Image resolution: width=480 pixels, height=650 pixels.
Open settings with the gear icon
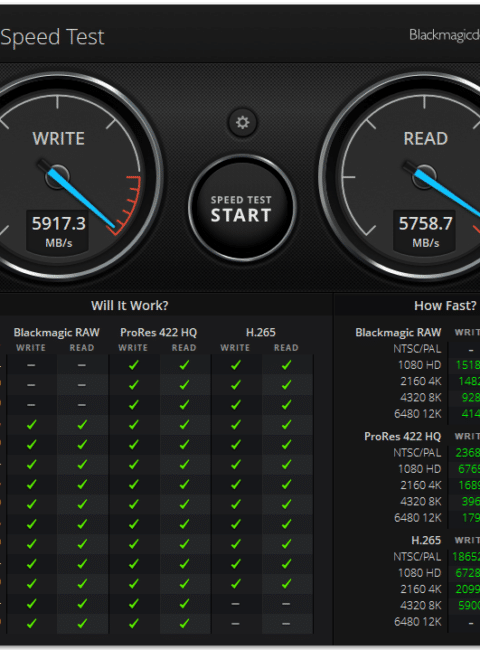pyautogui.click(x=242, y=123)
